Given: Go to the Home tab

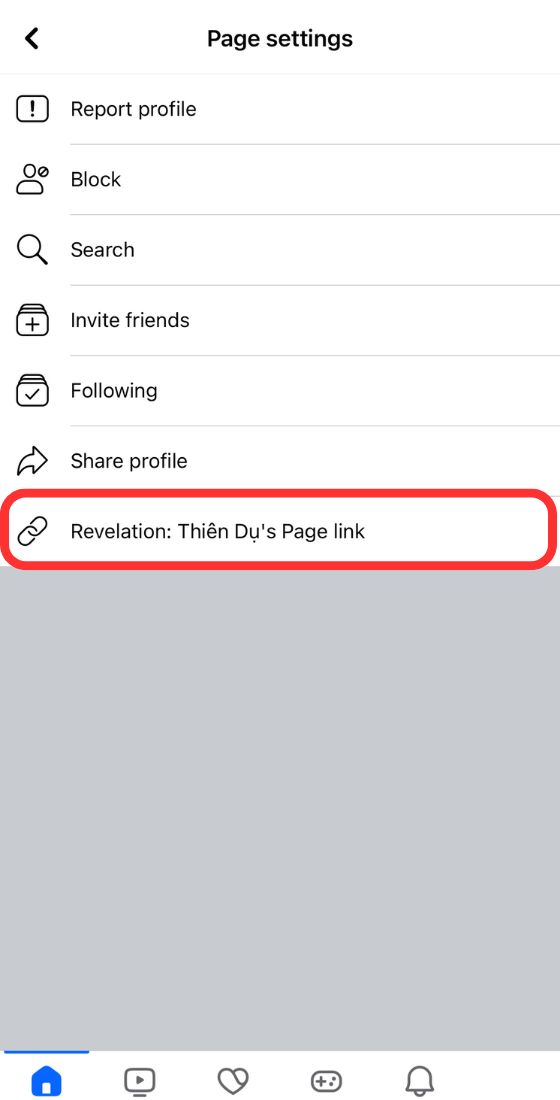Looking at the screenshot, I should (46, 1080).
